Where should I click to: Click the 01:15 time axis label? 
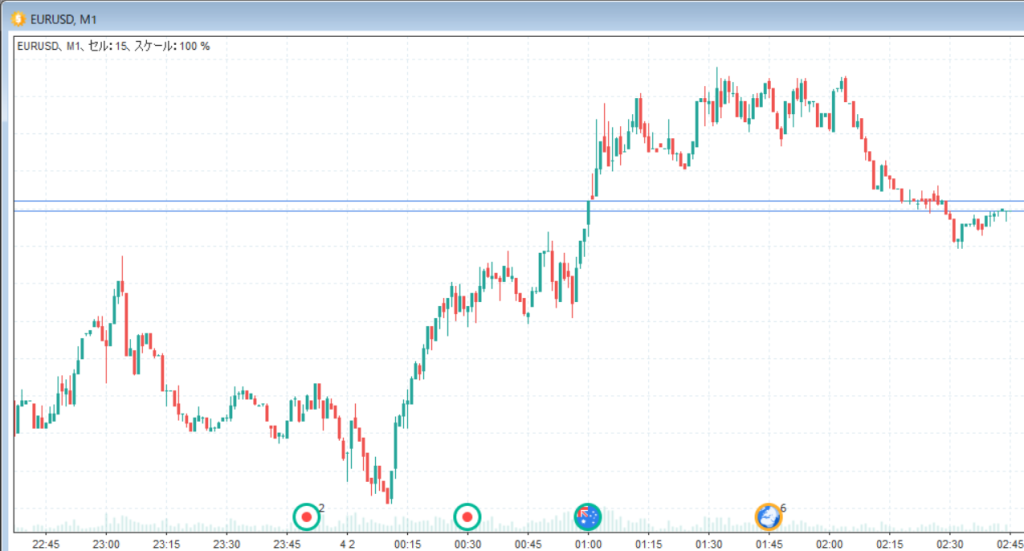point(648,544)
